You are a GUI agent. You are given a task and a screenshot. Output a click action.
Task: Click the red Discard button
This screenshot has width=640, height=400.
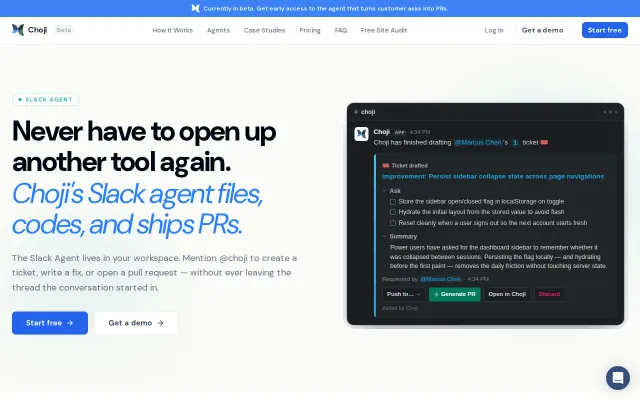pos(549,294)
